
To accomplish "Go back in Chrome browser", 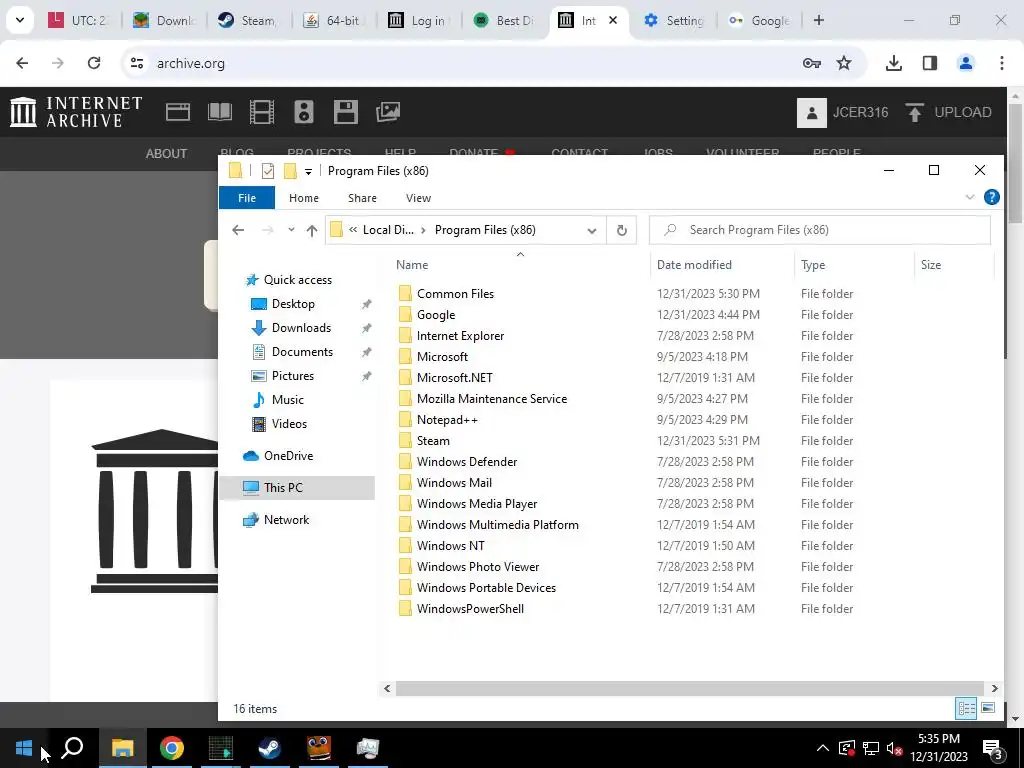I will 22,63.
